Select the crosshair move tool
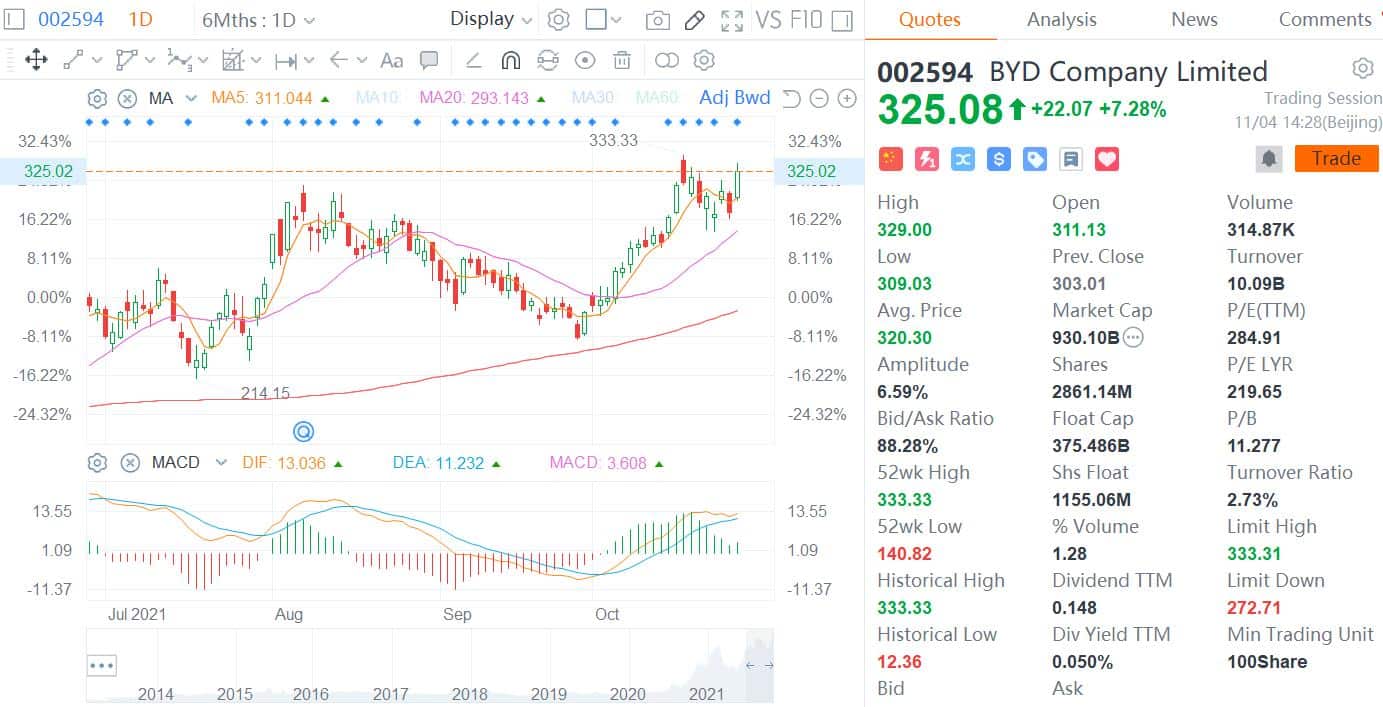 (x=36, y=60)
